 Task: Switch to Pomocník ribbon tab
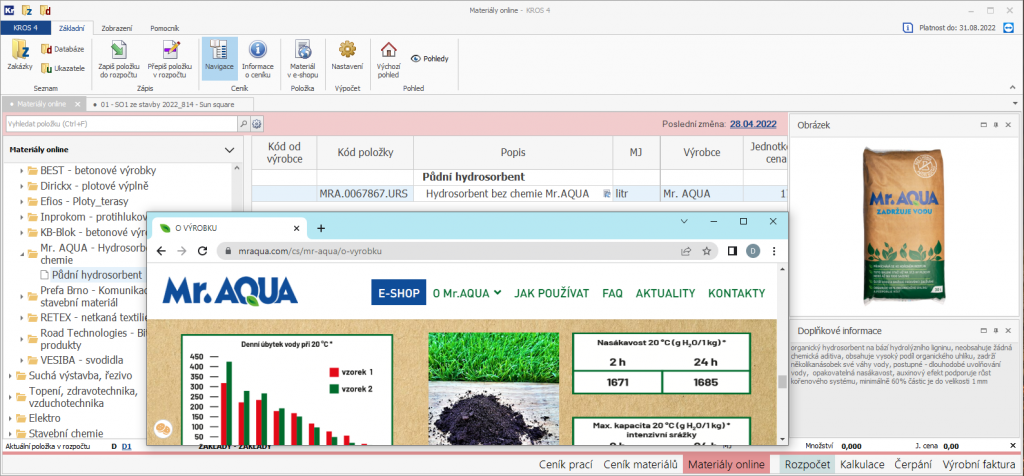click(165, 28)
